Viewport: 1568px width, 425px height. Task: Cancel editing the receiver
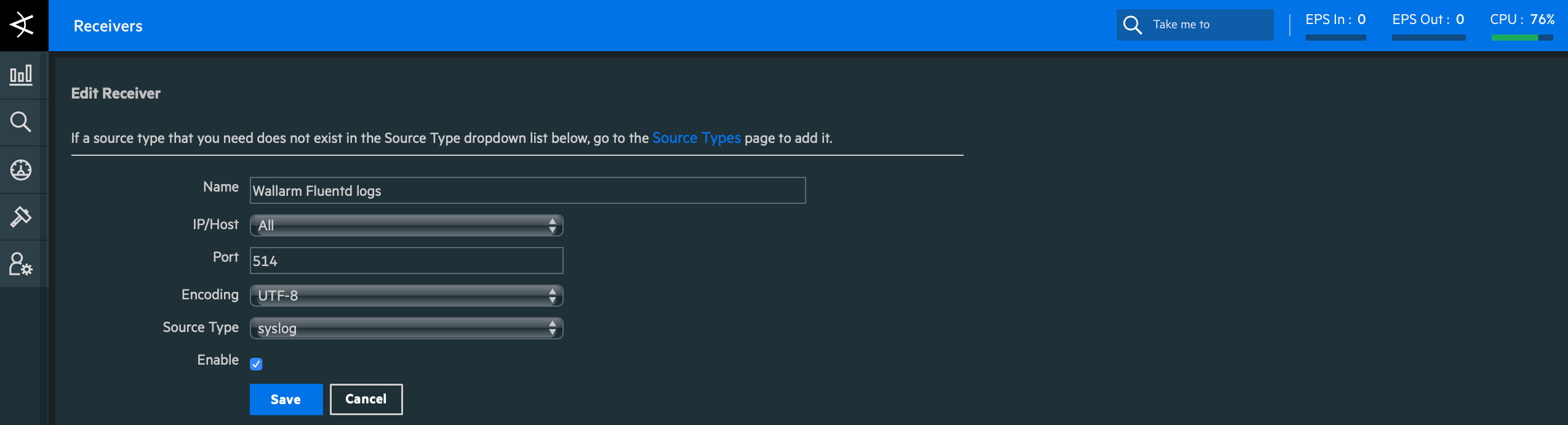[366, 399]
